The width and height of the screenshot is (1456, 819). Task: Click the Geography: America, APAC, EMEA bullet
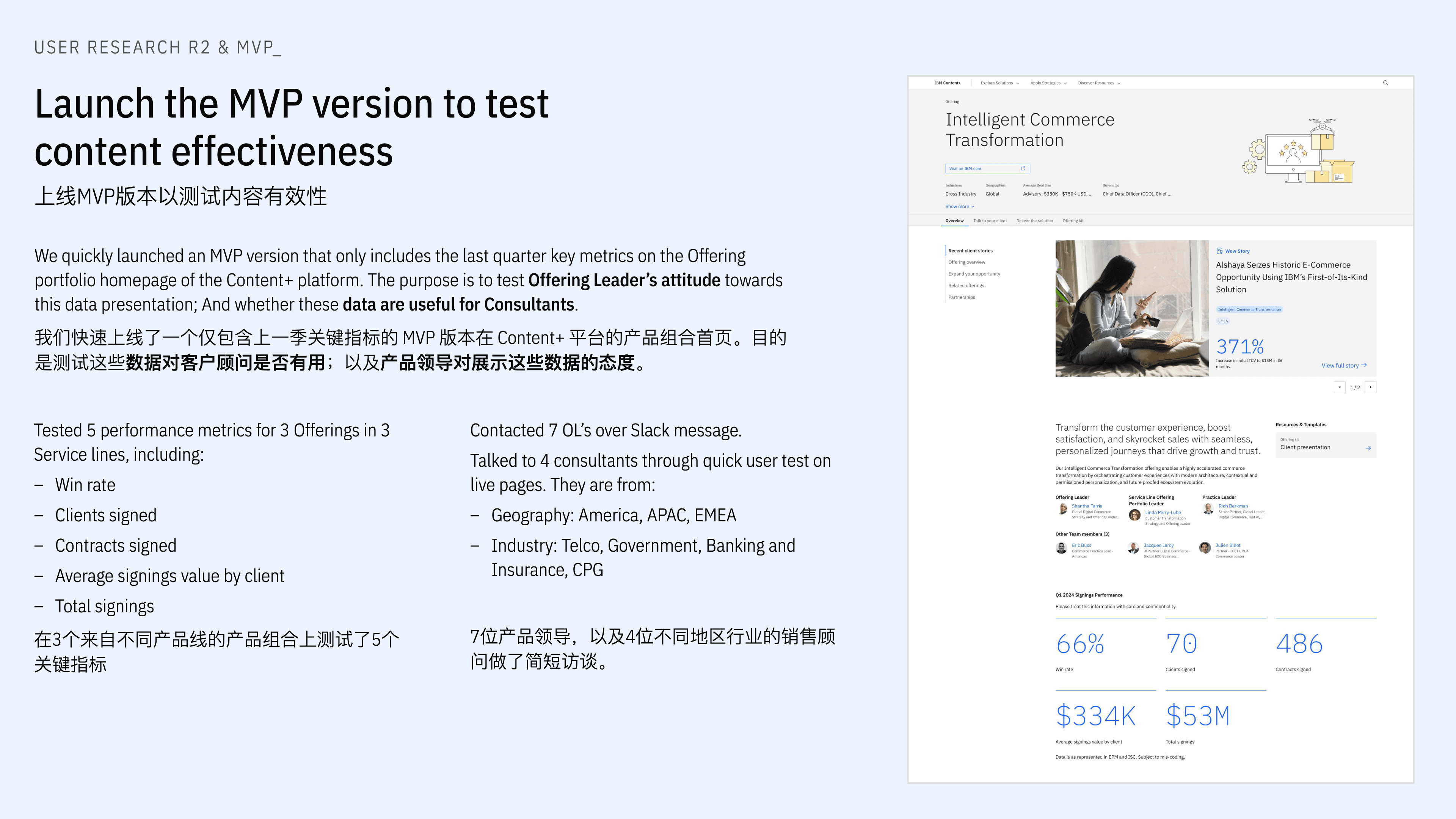pyautogui.click(x=614, y=516)
